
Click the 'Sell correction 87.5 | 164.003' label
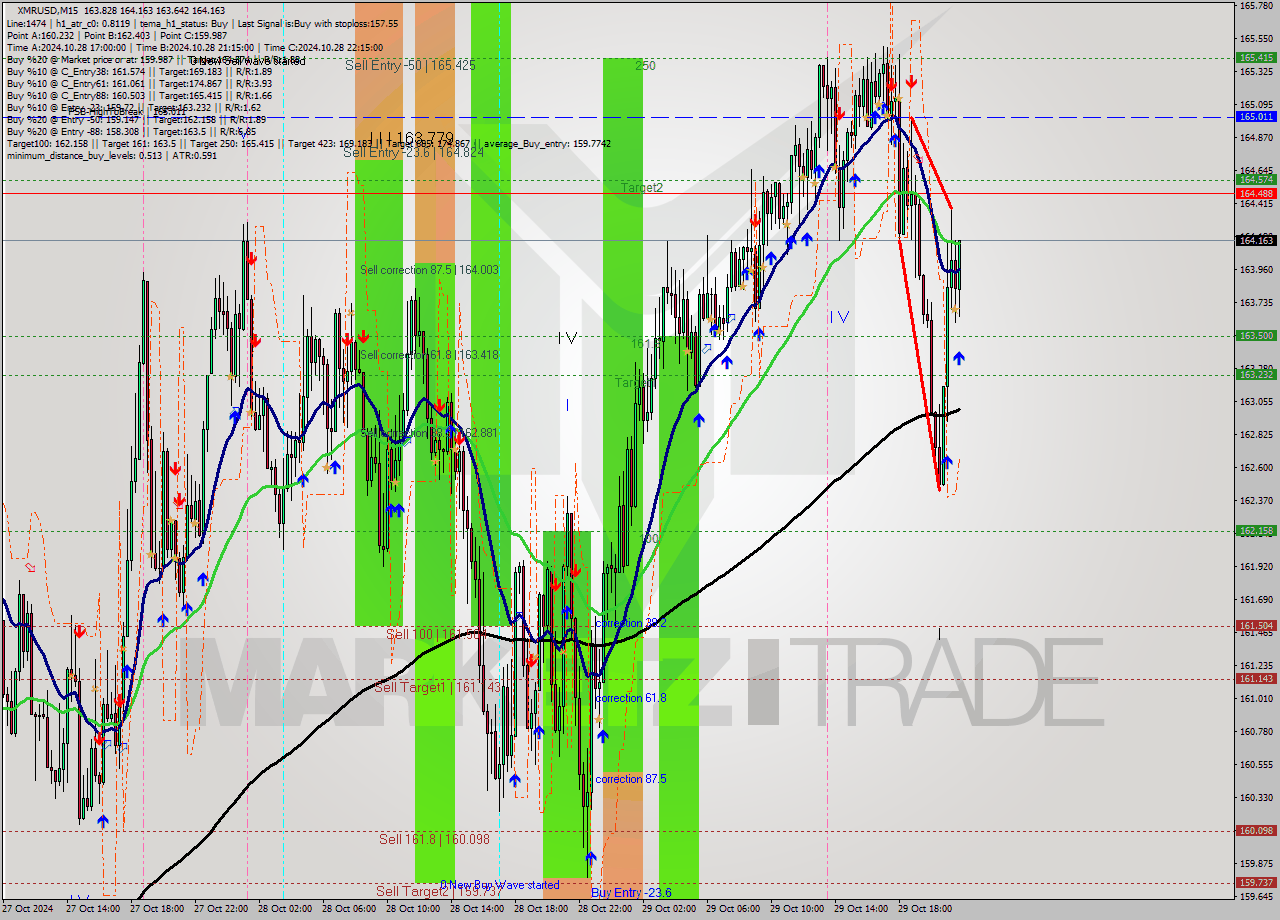click(429, 270)
